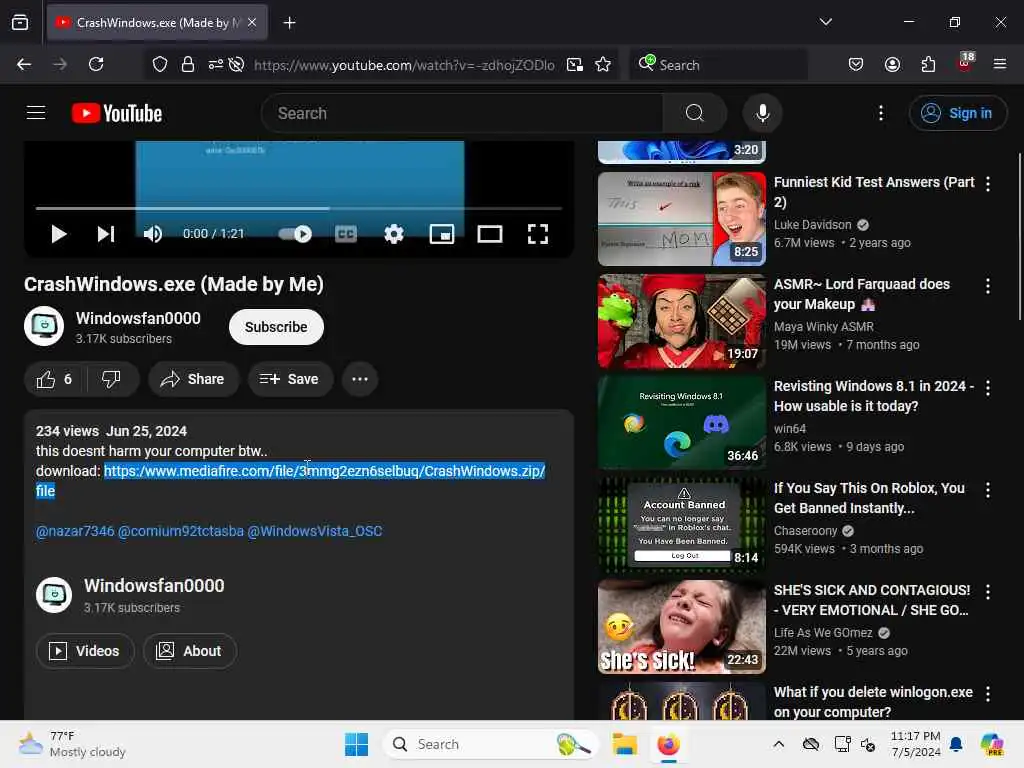Focus the YouTube search box

point(462,113)
